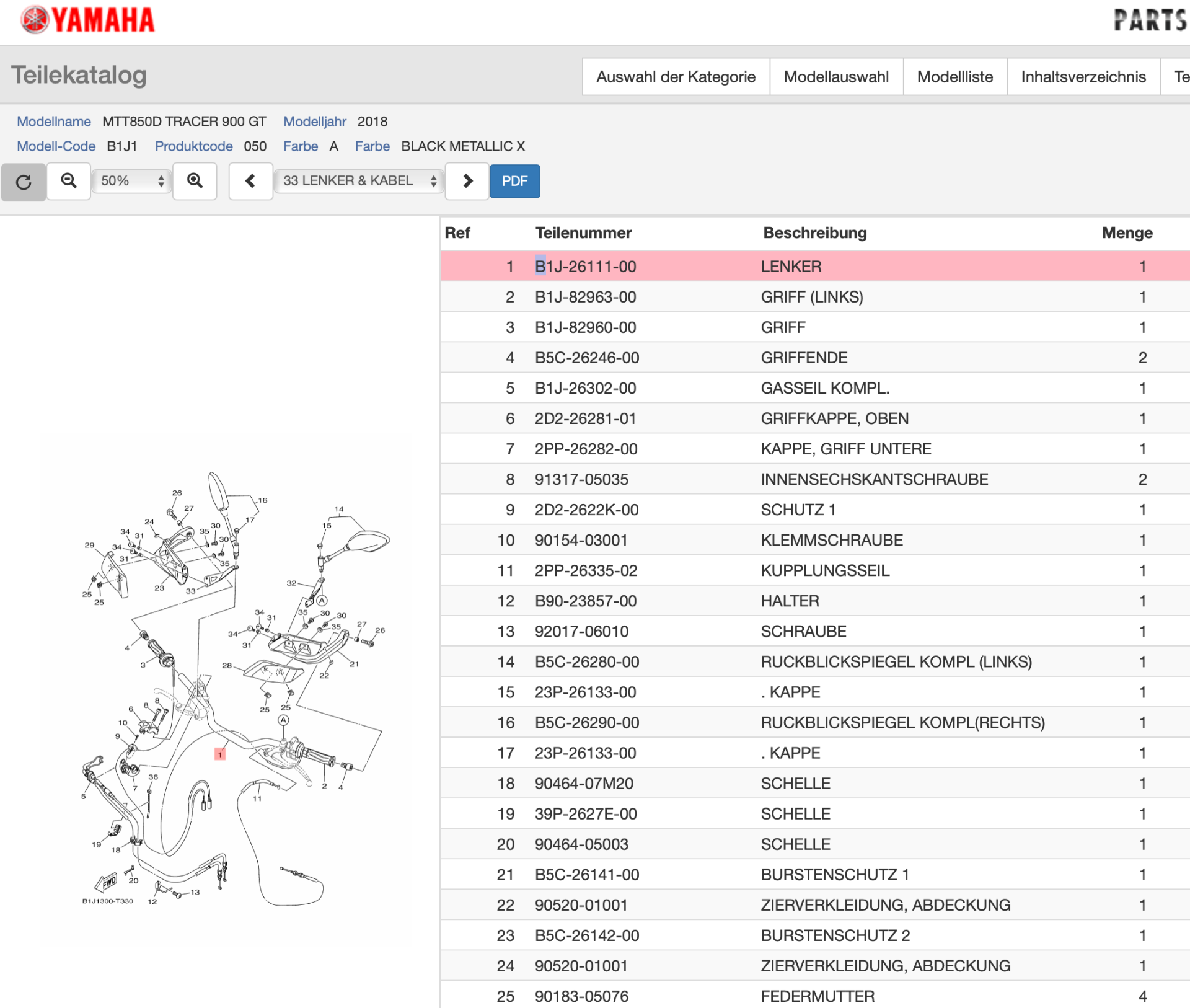
Task: Open the Modellliste tab
Action: (x=954, y=77)
